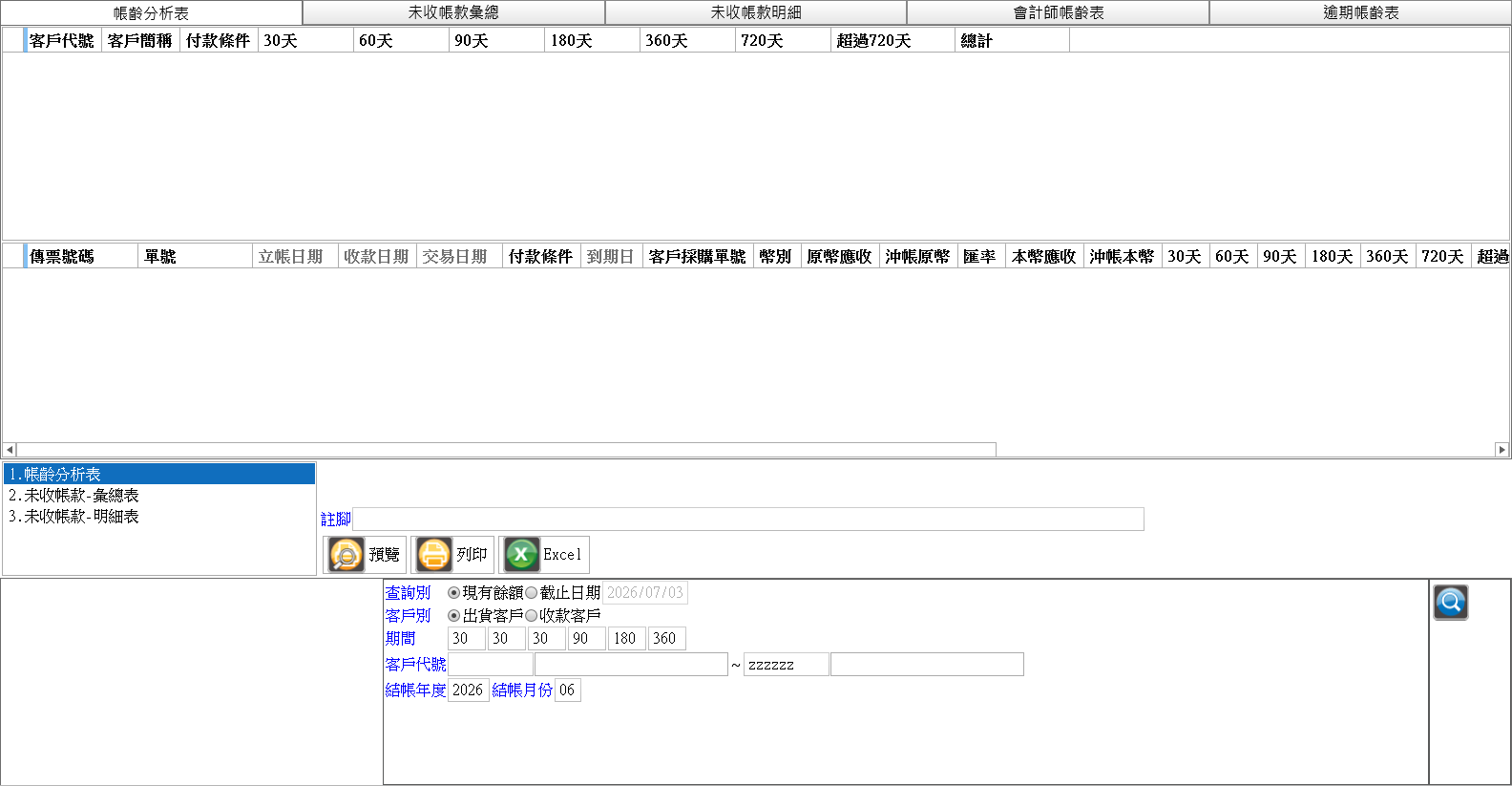Image resolution: width=1512 pixels, height=786 pixels.
Task: Click the horizontal scrollbar thumb
Action: 507,450
